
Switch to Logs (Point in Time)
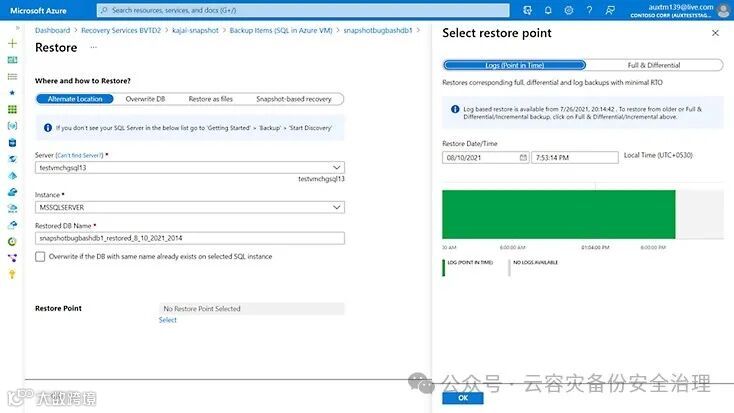point(514,65)
